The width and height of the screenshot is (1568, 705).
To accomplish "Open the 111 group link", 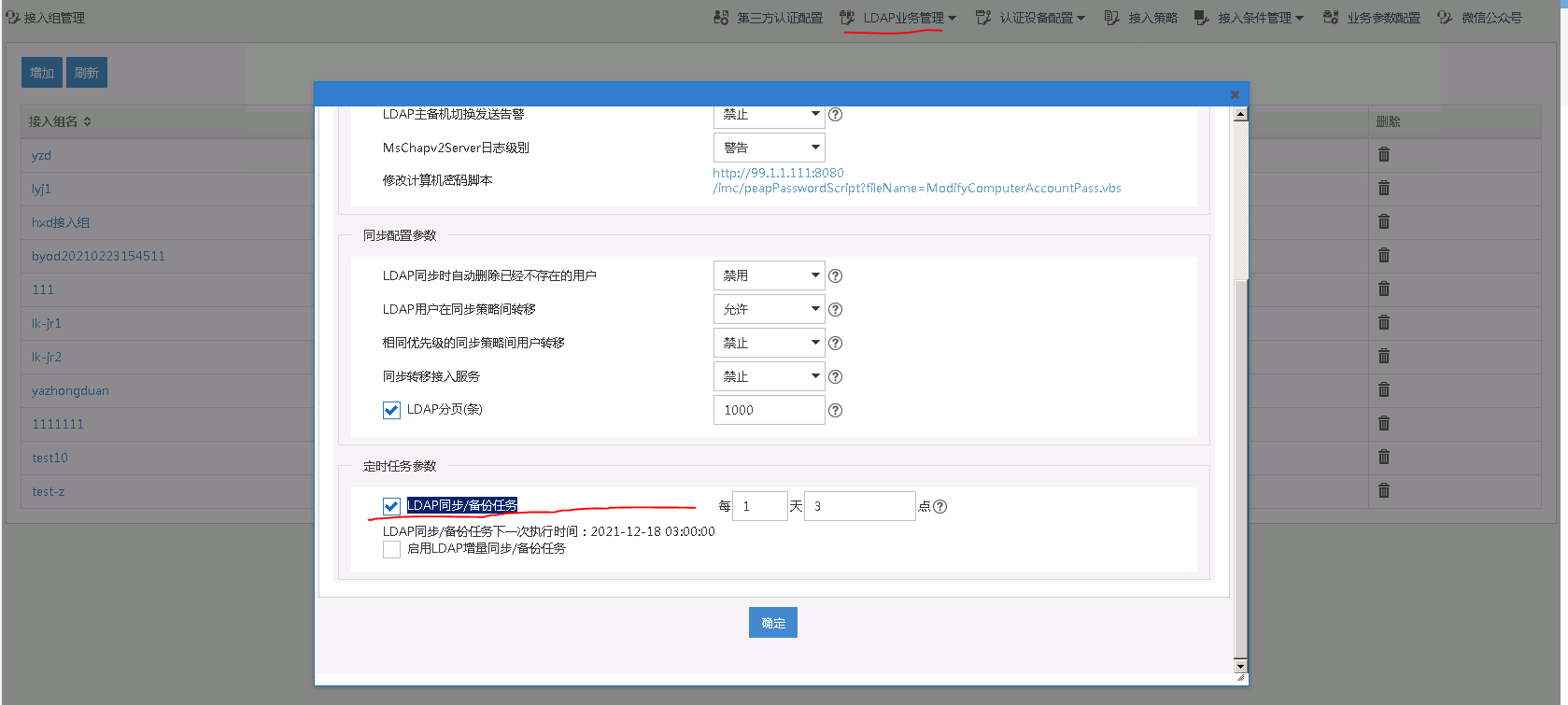I will 43,289.
